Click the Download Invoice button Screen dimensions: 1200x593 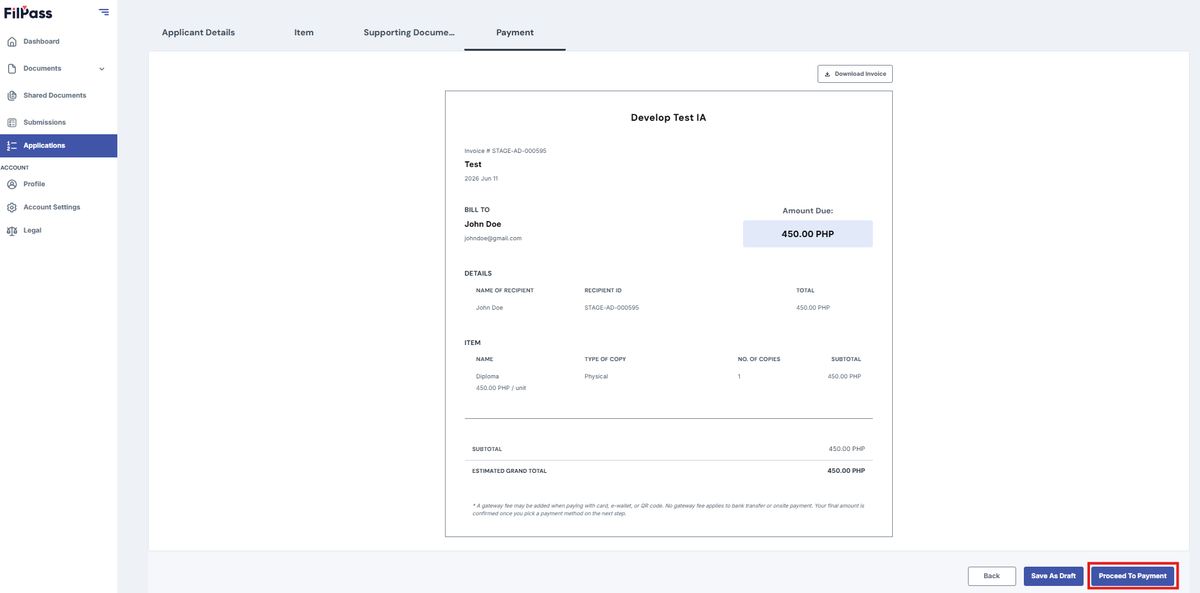(x=854, y=74)
